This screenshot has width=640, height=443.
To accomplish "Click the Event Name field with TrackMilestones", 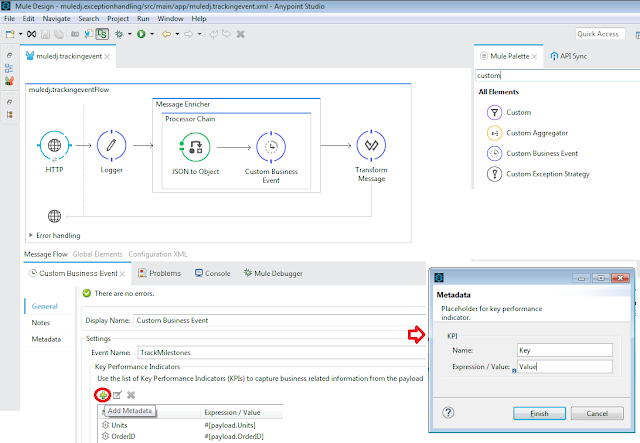I will [282, 352].
